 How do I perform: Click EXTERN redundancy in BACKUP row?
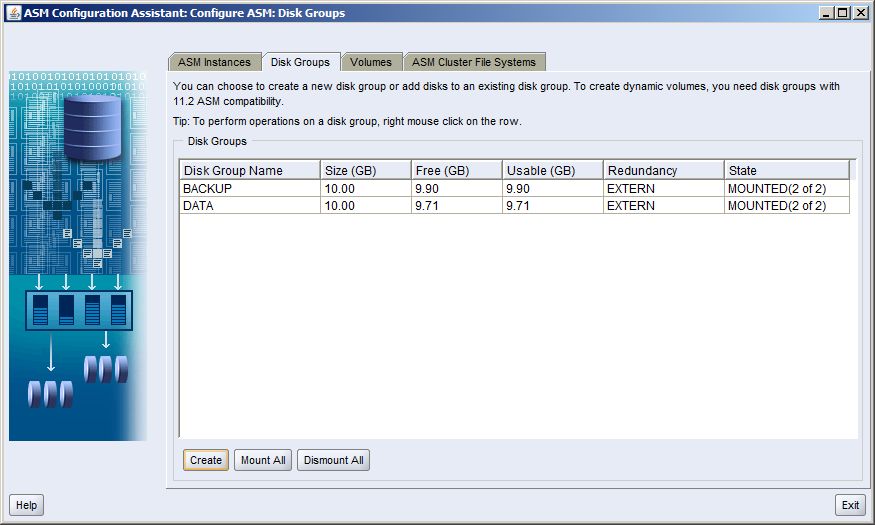click(x=664, y=189)
